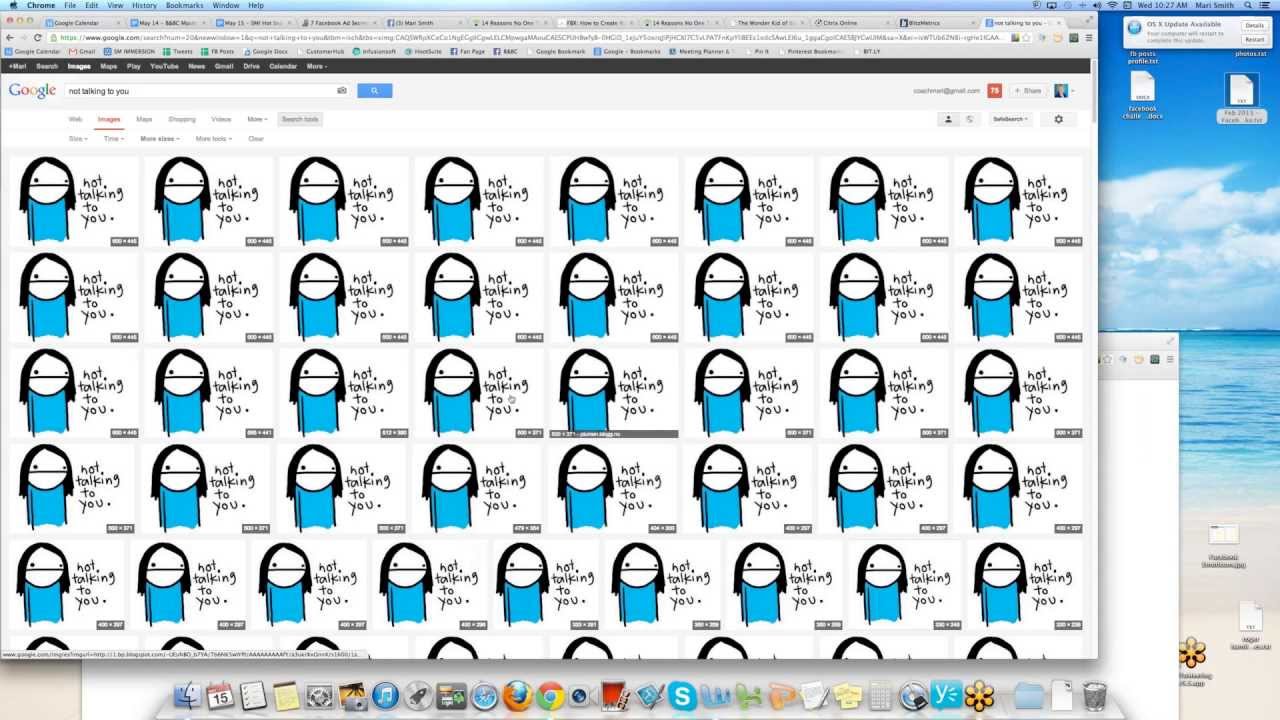This screenshot has height=720, width=1280.
Task: Open search-by-image camera icon in search box
Action: tap(342, 91)
